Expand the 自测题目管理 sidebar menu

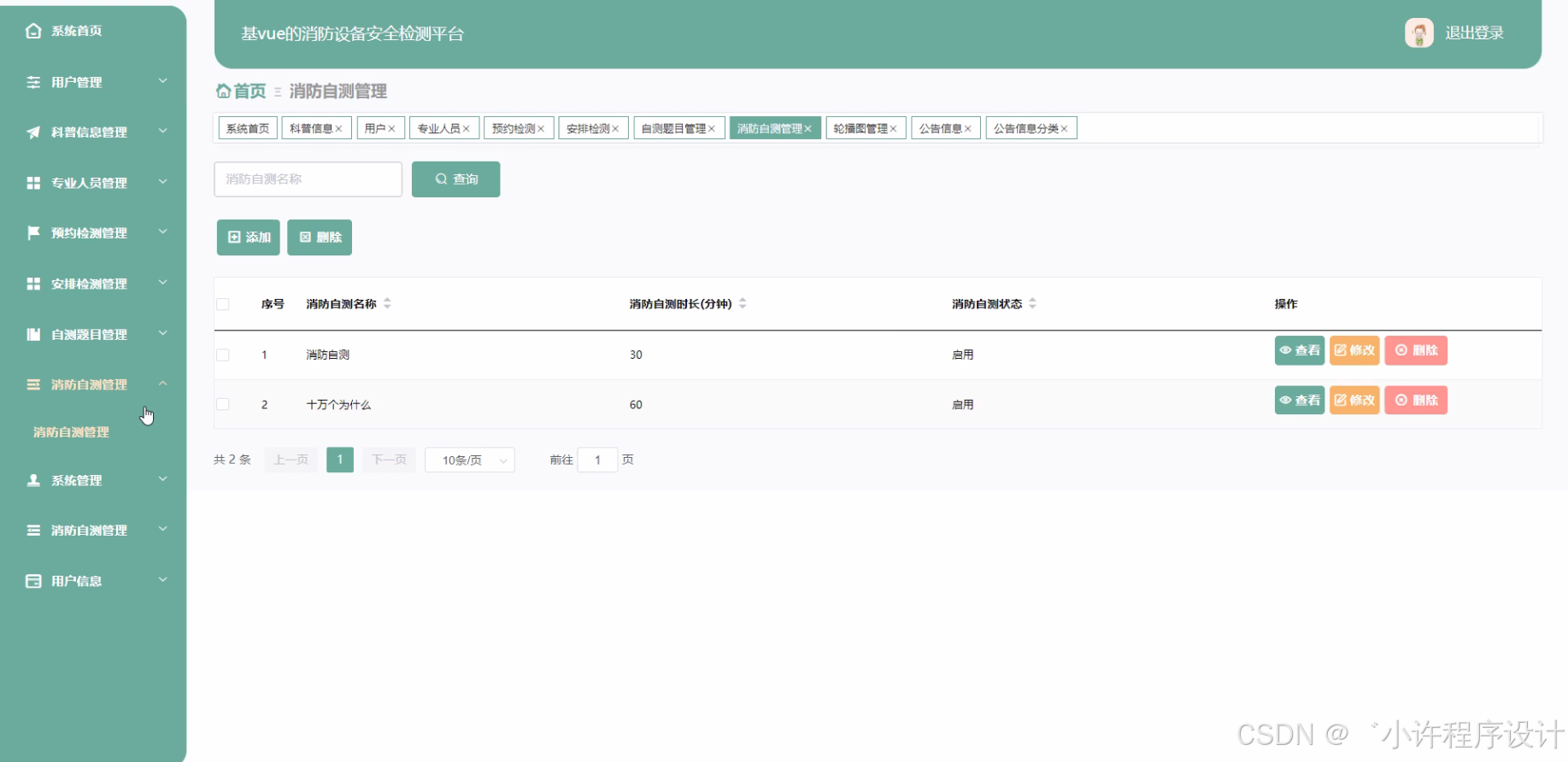(x=93, y=334)
